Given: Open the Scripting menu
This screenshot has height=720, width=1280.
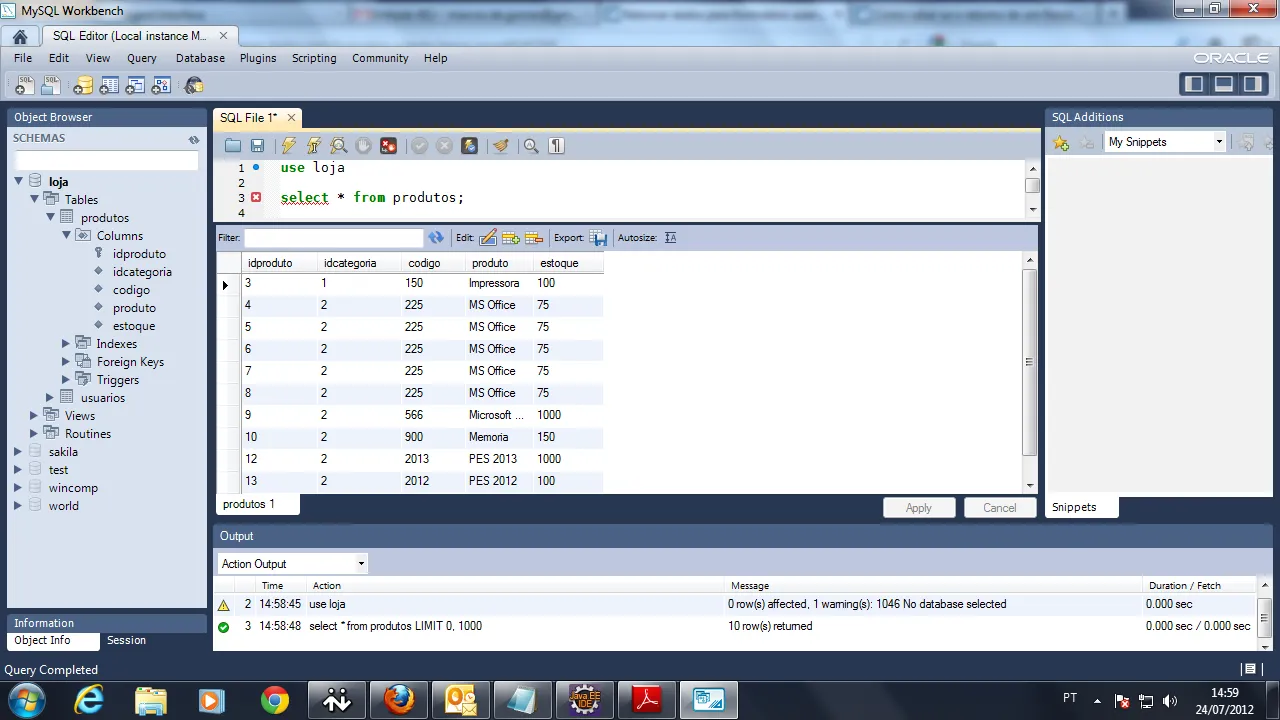Looking at the screenshot, I should tap(314, 58).
